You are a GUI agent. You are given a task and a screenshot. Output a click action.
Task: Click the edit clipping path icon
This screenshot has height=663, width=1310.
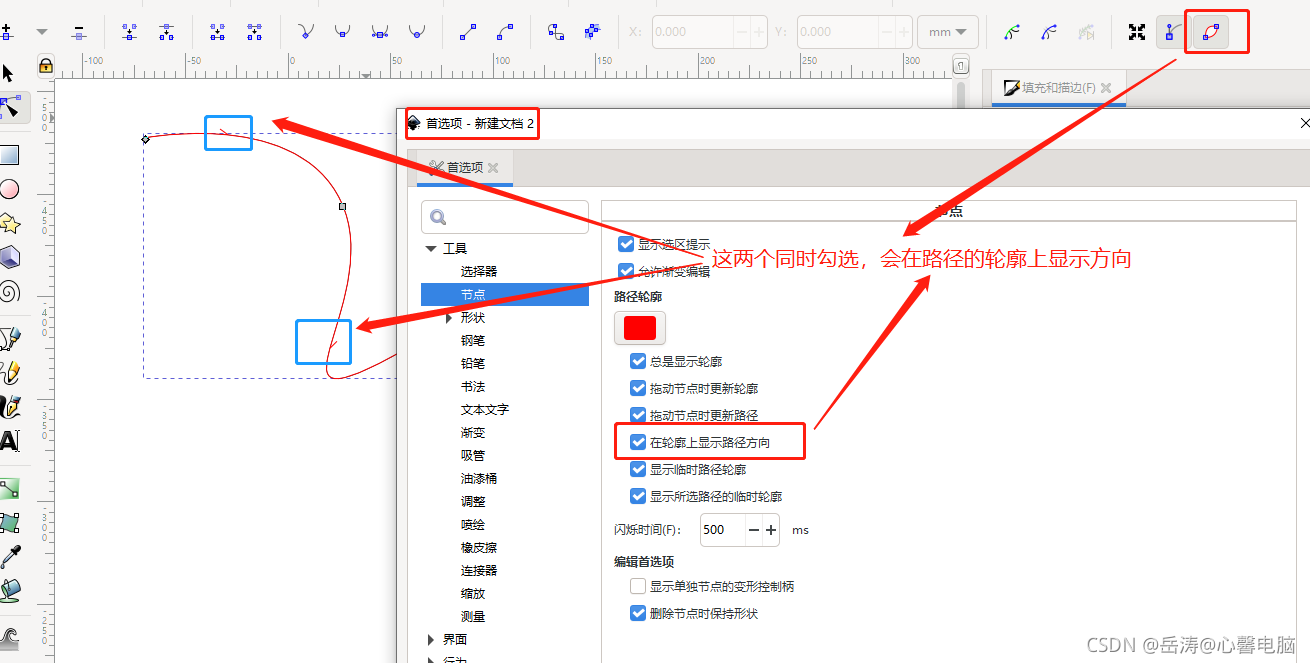[1012, 32]
